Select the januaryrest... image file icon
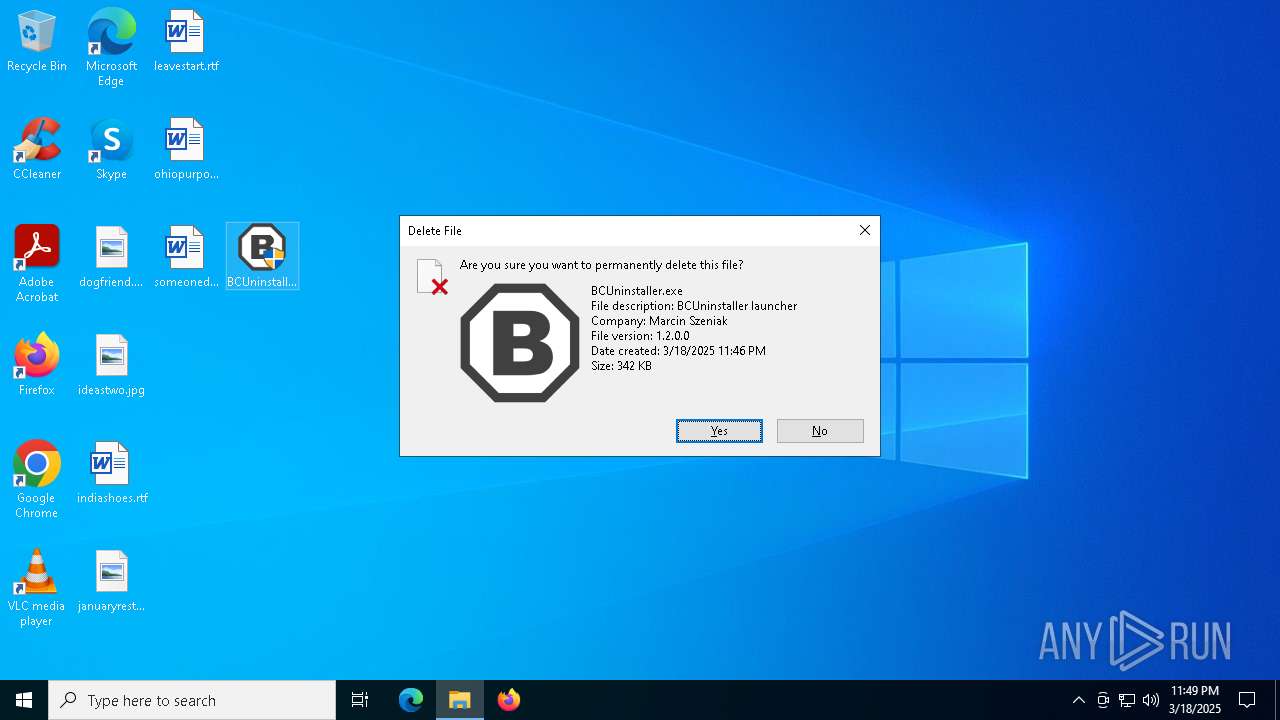 tap(111, 582)
